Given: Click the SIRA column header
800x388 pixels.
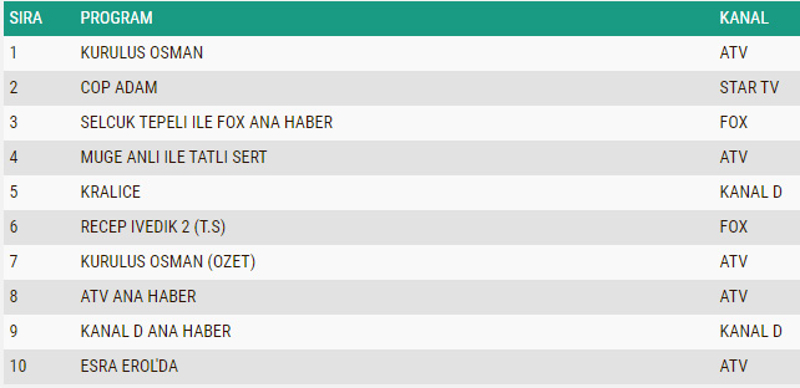Looking at the screenshot, I should pyautogui.click(x=26, y=18).
